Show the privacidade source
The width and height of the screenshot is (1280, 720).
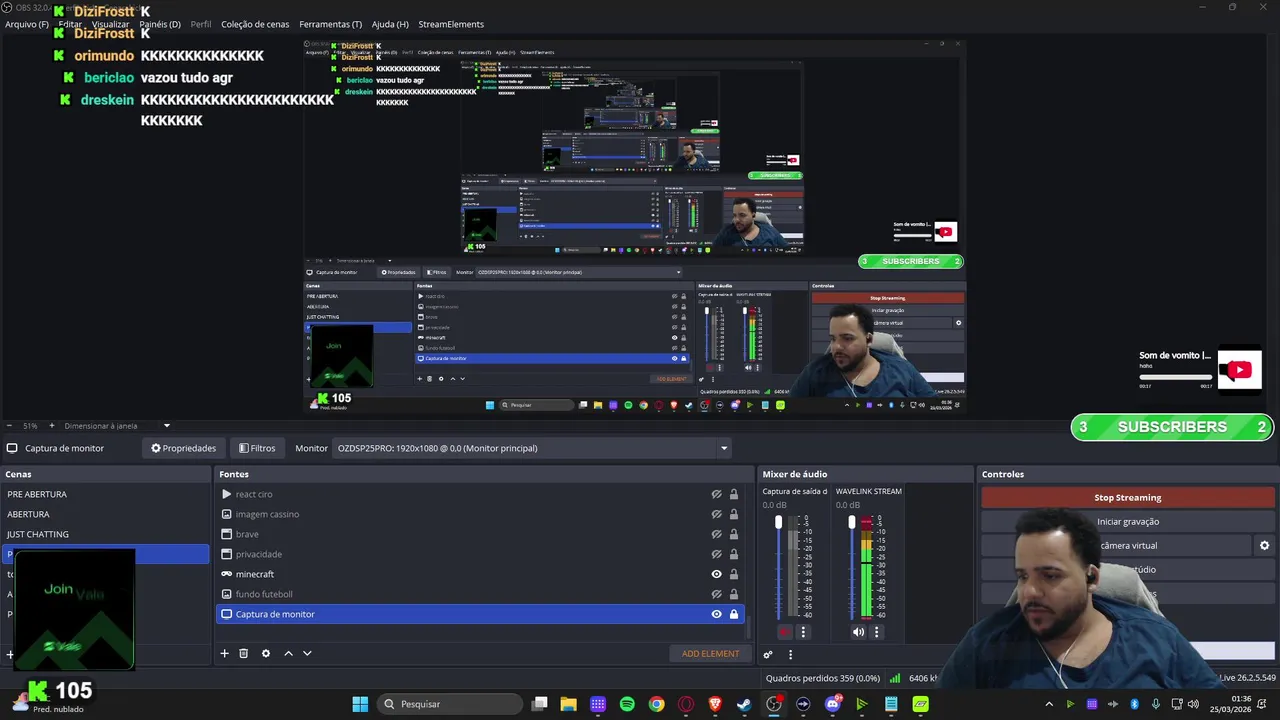tap(716, 554)
